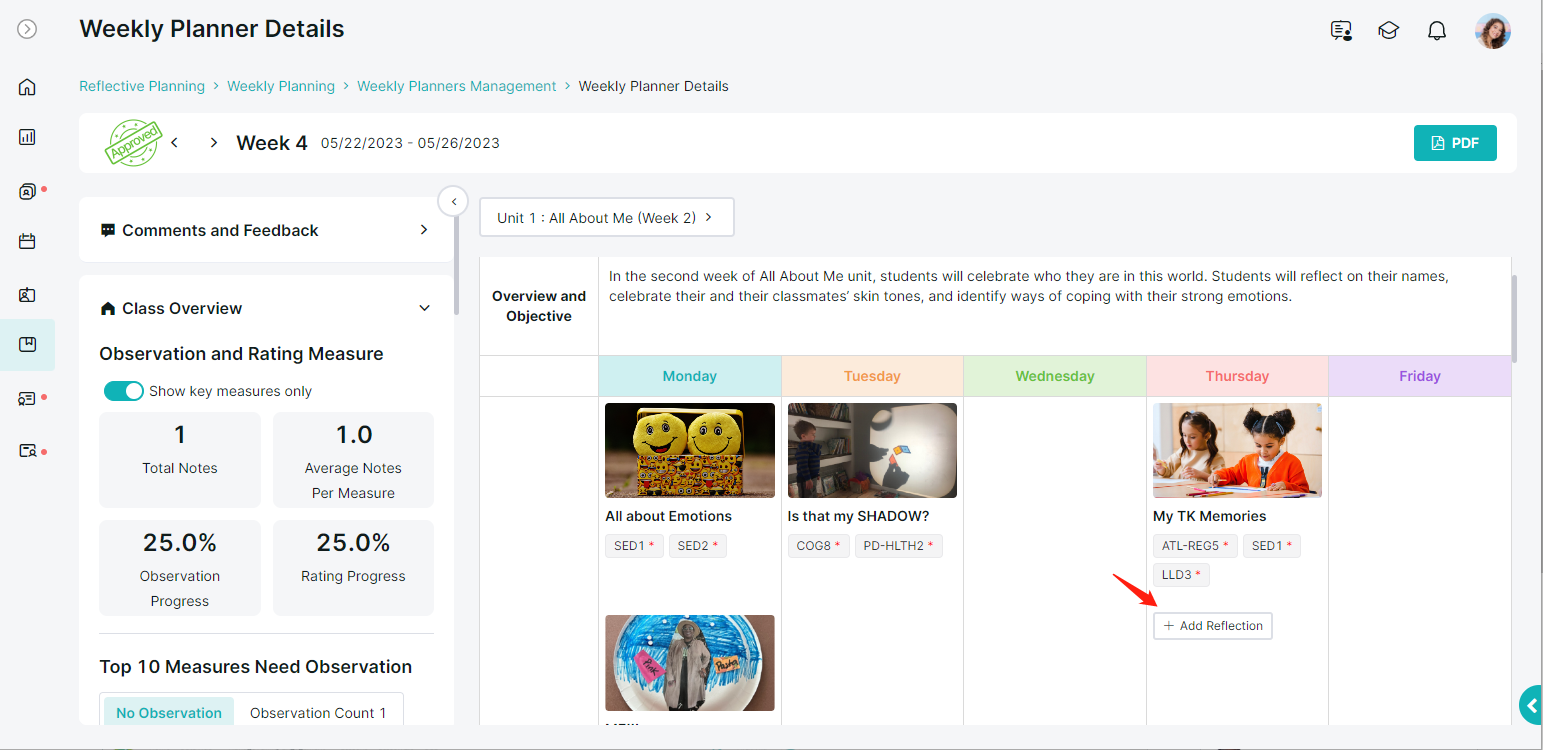Go to Reflective Planning breadcrumb
This screenshot has width=1543, height=750.
[x=142, y=86]
